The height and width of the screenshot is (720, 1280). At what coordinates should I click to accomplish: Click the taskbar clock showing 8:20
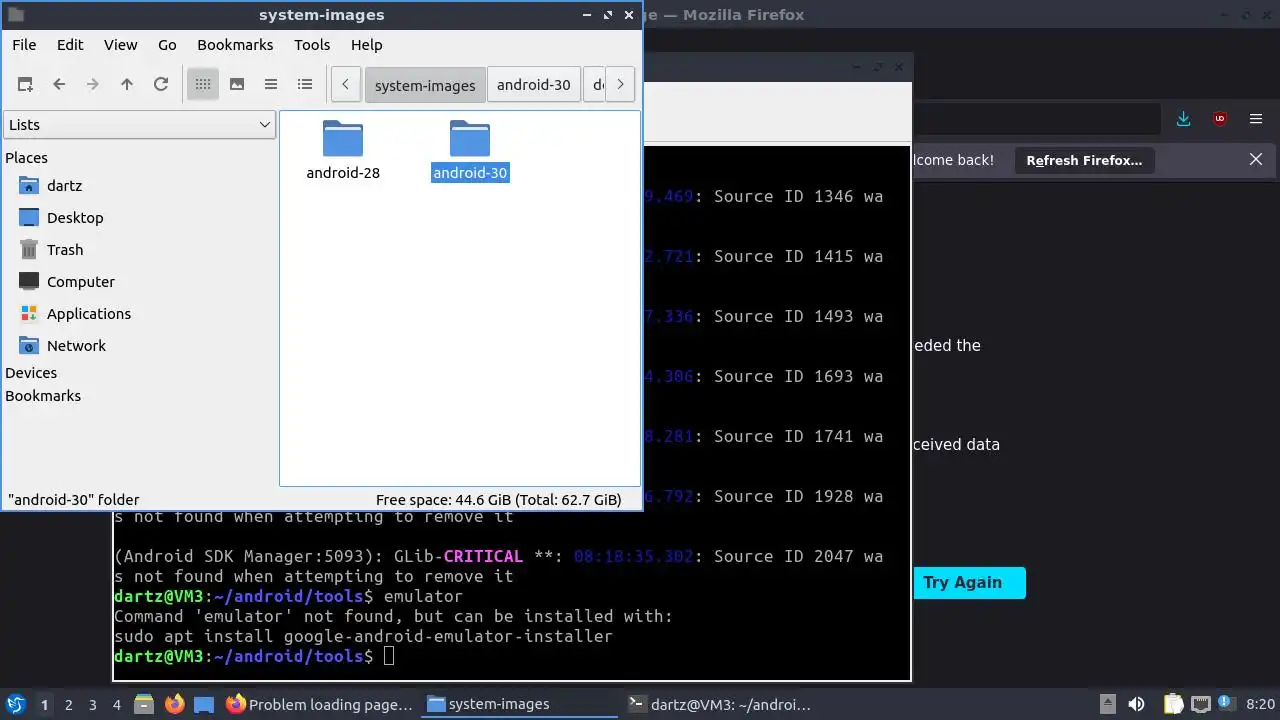click(1261, 705)
